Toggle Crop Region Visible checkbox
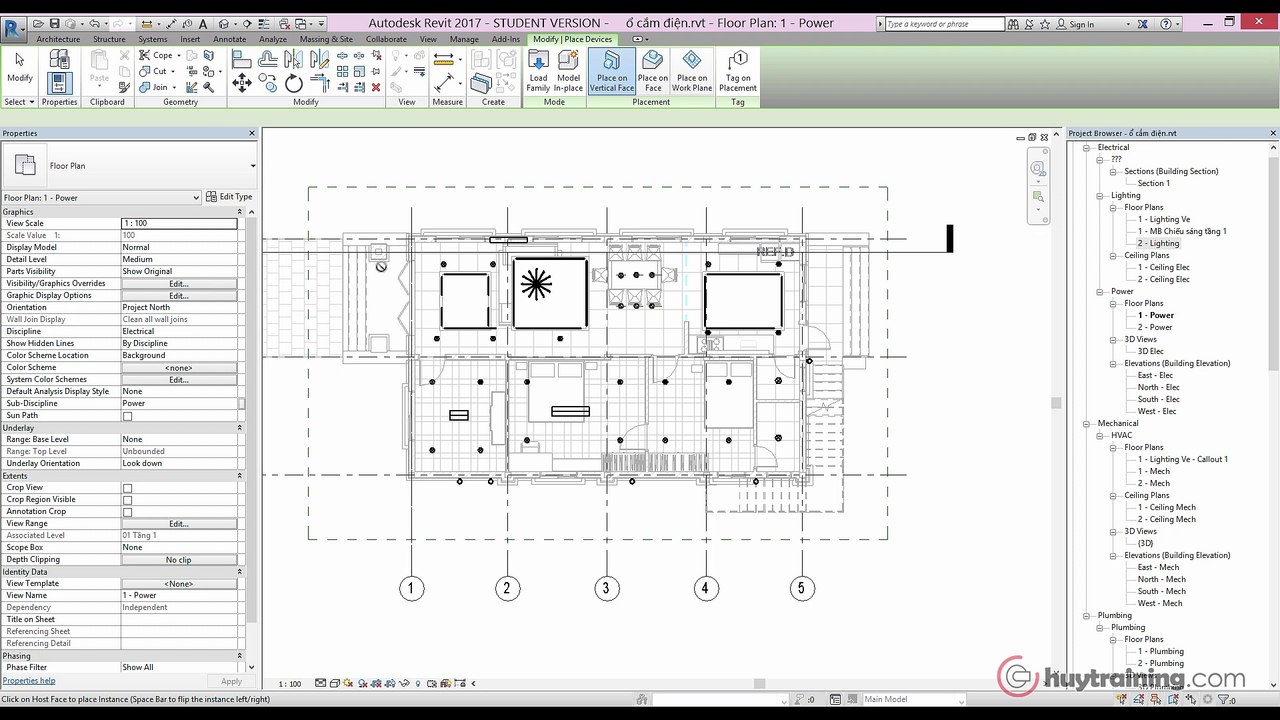1280x720 pixels. point(127,500)
